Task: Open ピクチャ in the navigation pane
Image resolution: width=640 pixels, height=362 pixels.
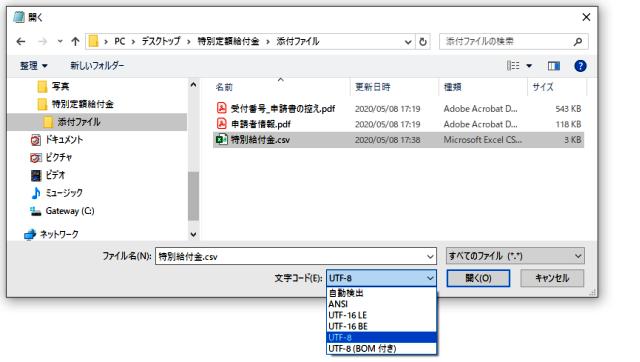Action: pyautogui.click(x=58, y=157)
